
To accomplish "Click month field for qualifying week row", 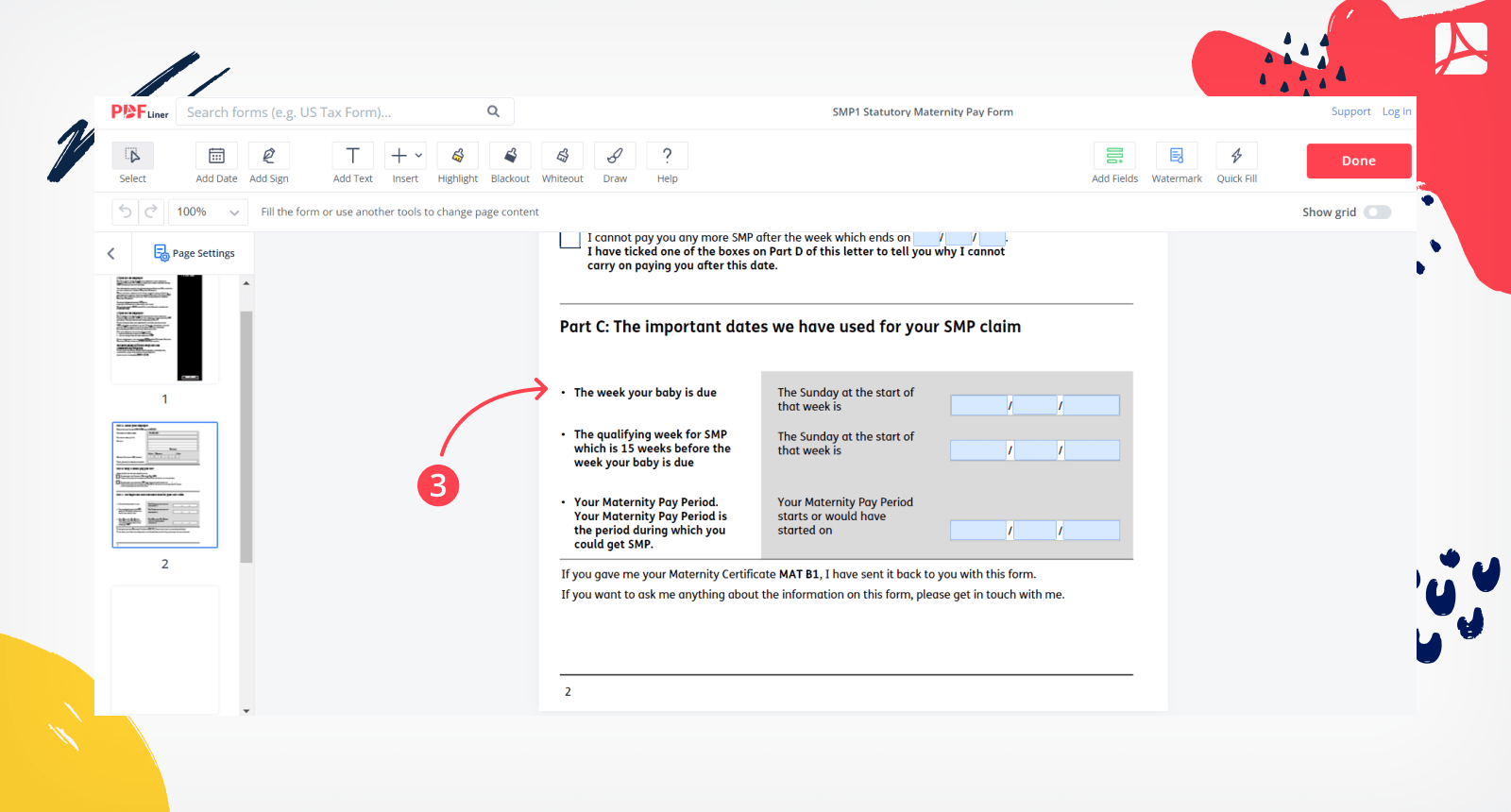I will (x=1035, y=450).
